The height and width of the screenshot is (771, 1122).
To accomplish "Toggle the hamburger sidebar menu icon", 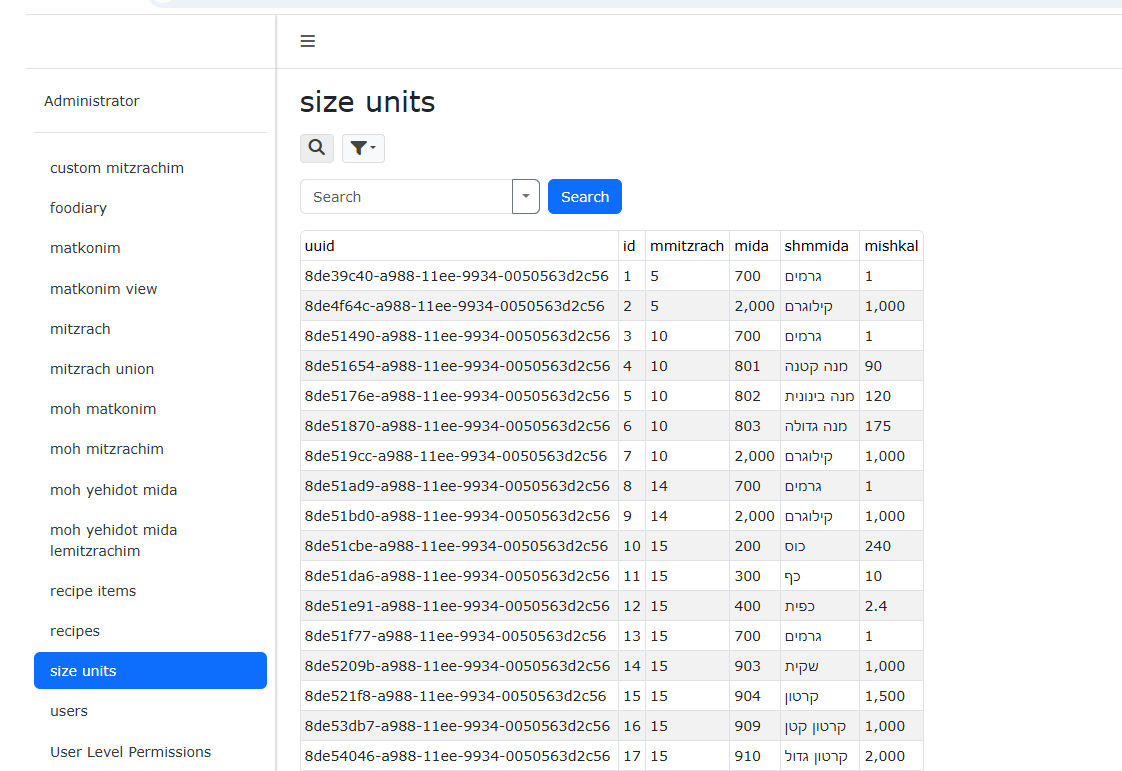I will pyautogui.click(x=308, y=41).
